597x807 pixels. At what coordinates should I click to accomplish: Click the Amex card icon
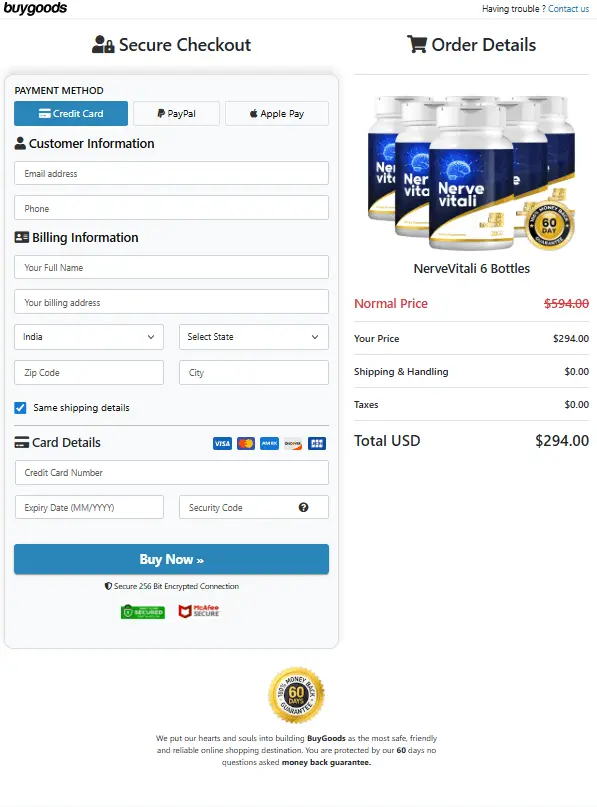[x=269, y=443]
